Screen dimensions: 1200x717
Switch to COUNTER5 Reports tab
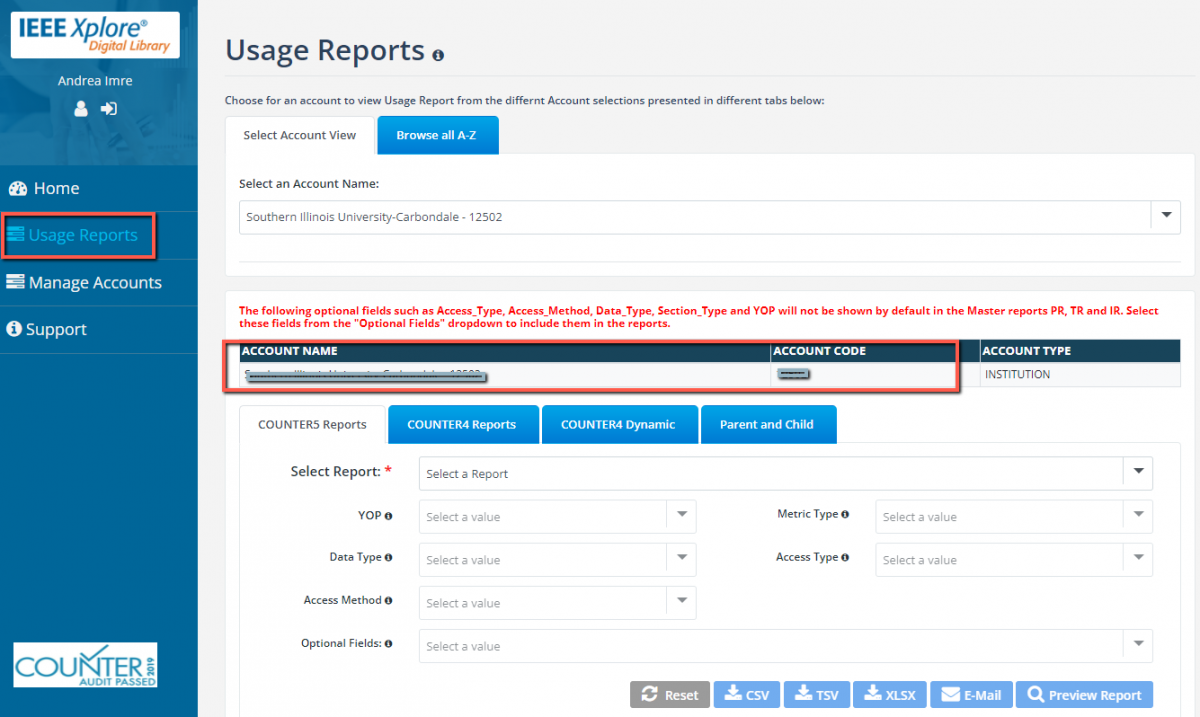click(312, 424)
